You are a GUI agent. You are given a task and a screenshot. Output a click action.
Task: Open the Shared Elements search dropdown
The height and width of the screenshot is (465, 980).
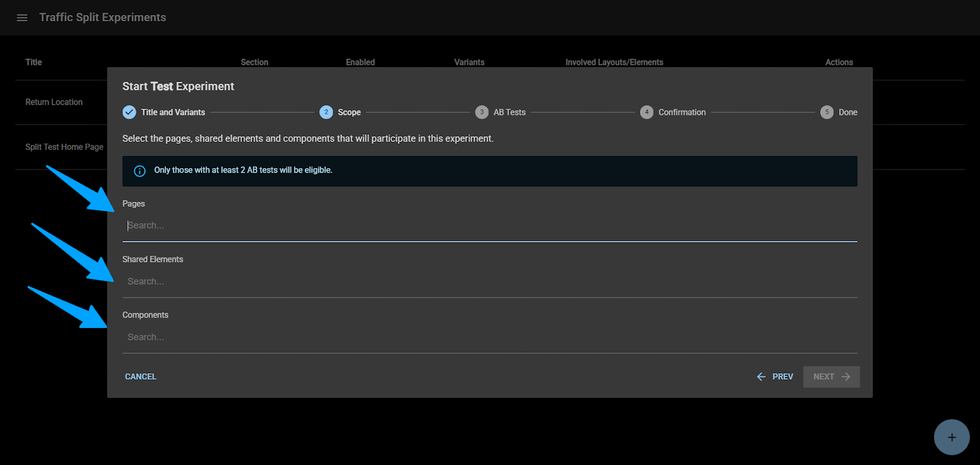(490, 282)
